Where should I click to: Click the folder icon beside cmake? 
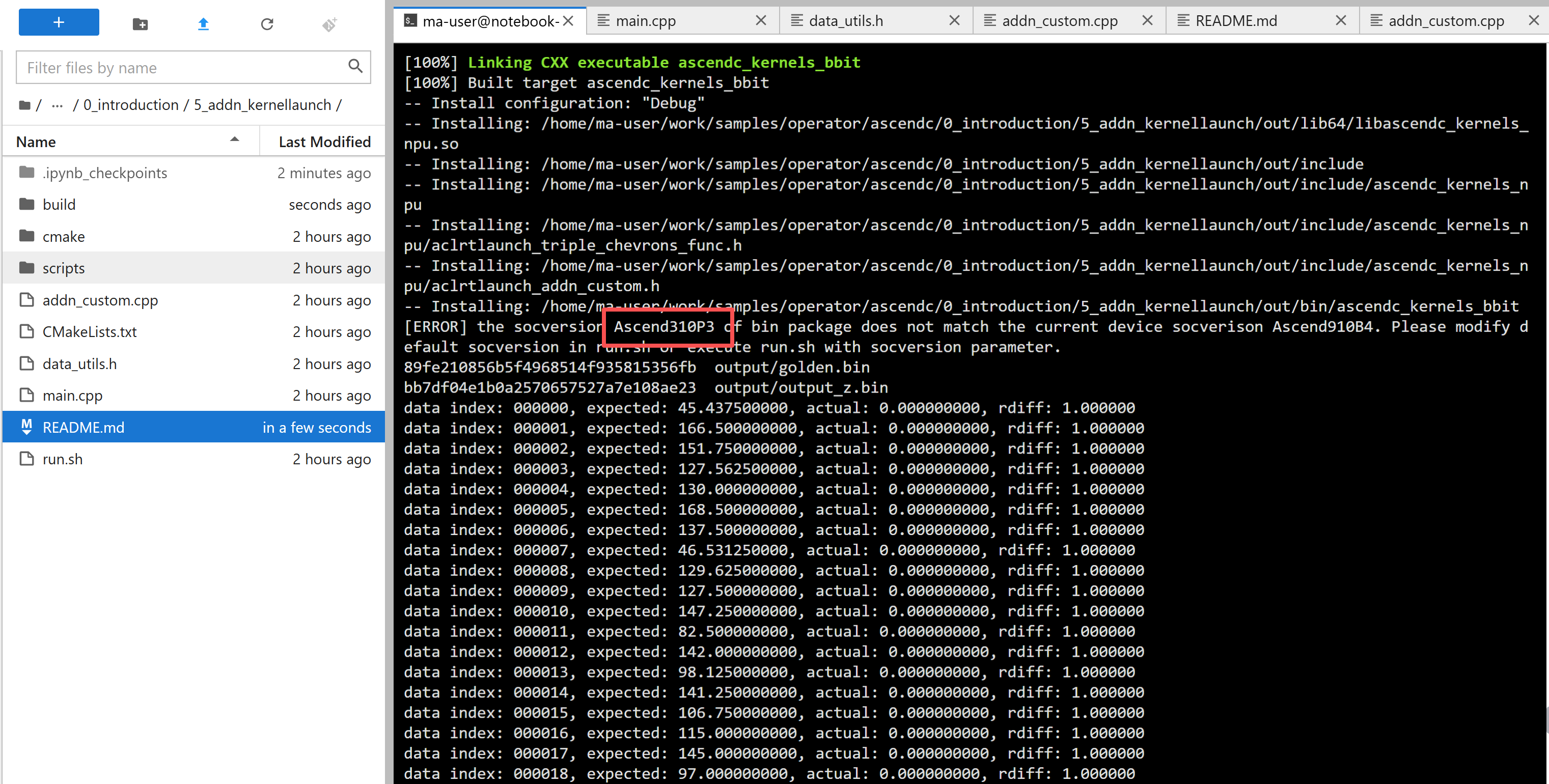click(x=26, y=236)
